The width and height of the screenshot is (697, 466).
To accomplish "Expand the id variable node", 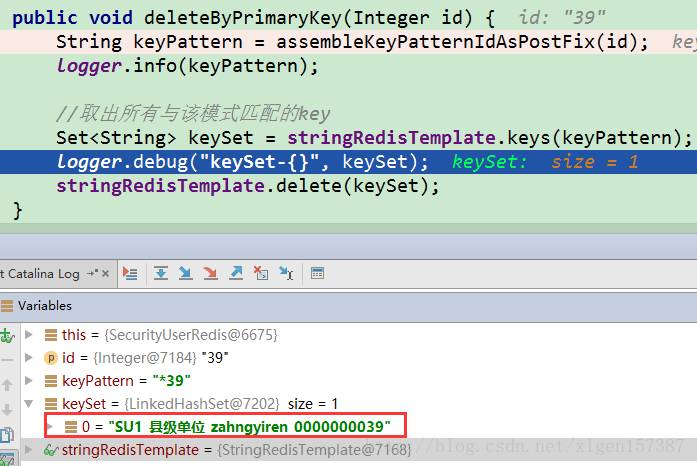I will [29, 358].
